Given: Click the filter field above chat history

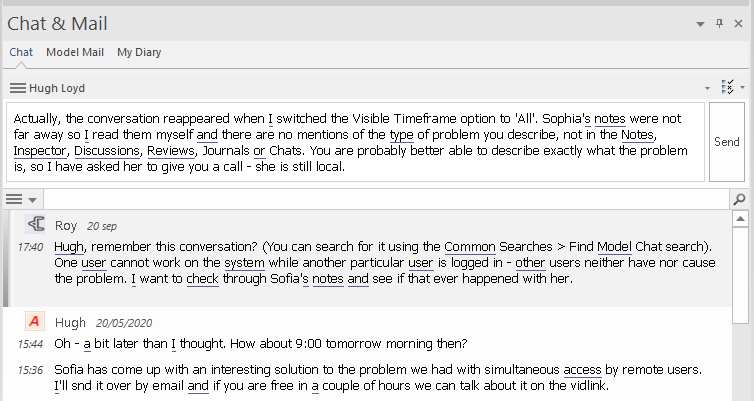Looking at the screenshot, I should pyautogui.click(x=380, y=200).
